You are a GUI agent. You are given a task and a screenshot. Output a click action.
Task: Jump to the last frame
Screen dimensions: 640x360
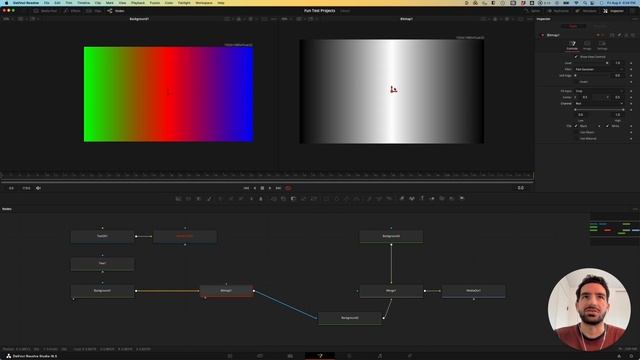278,188
